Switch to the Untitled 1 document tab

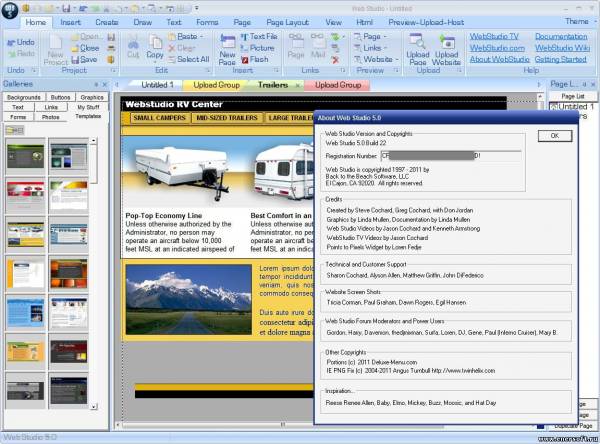coord(157,85)
